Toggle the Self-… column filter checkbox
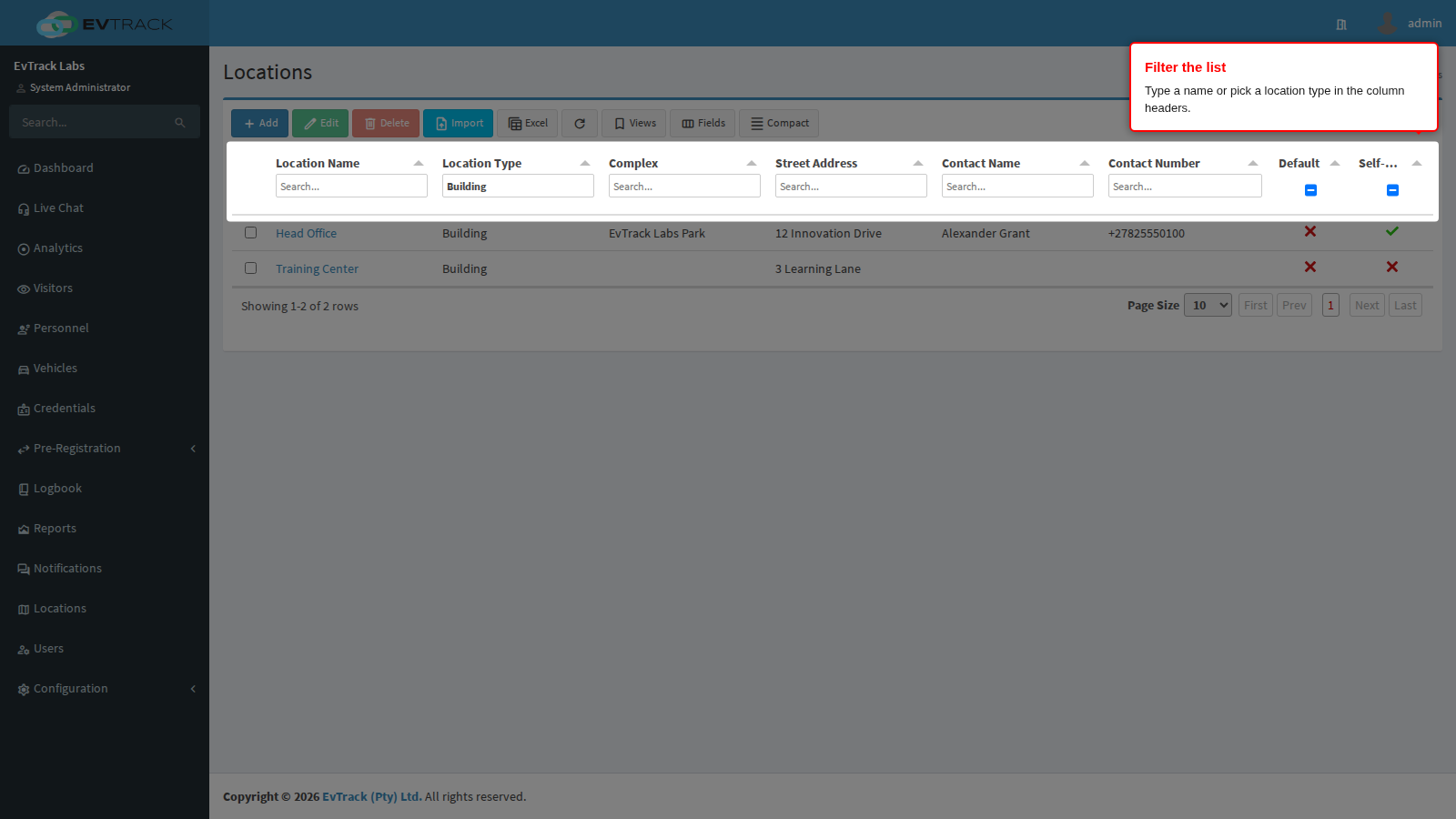The image size is (1456, 819). tap(1392, 190)
